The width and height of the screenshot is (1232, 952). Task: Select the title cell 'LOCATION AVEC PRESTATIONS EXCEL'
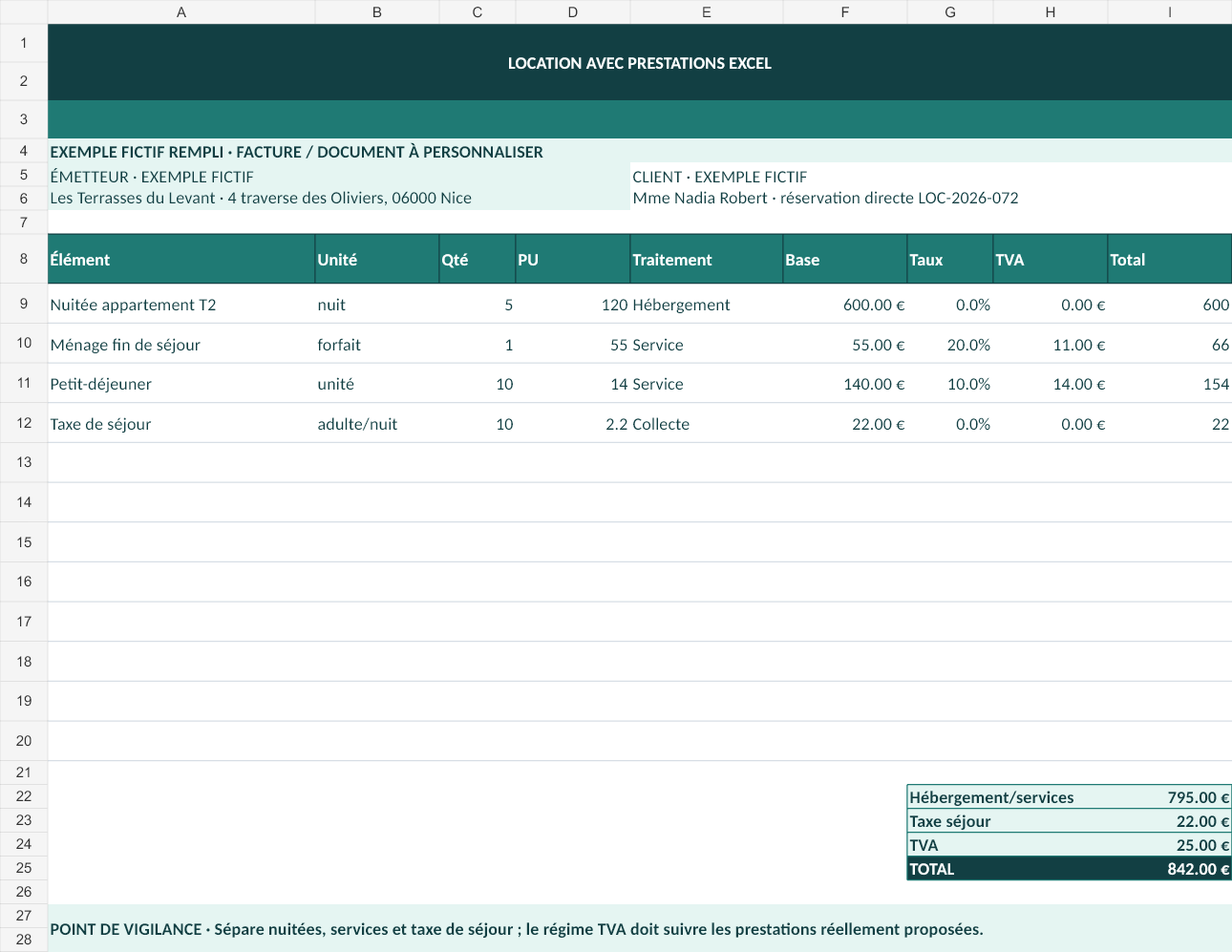[x=640, y=62]
